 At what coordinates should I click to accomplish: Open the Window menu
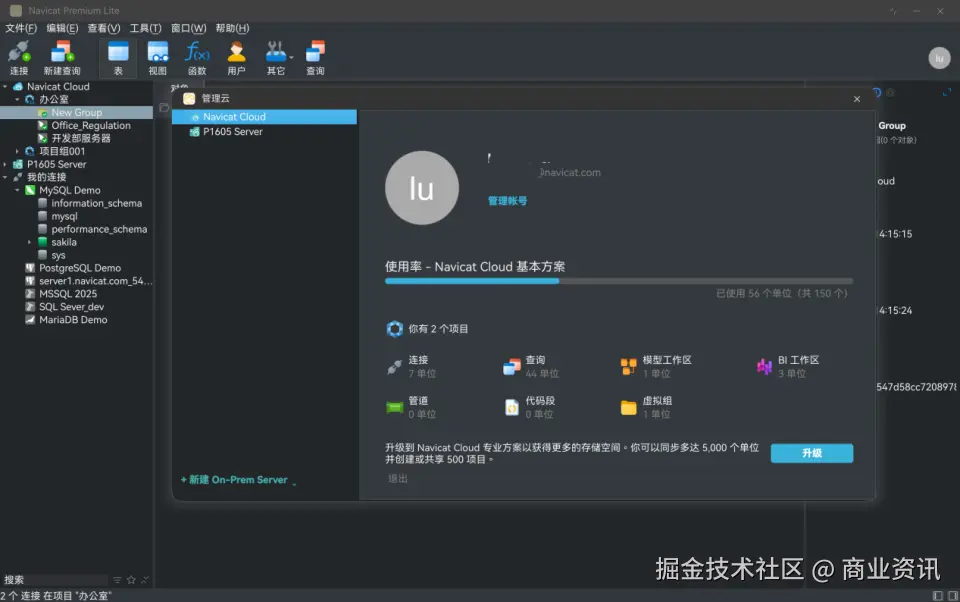[x=189, y=28]
